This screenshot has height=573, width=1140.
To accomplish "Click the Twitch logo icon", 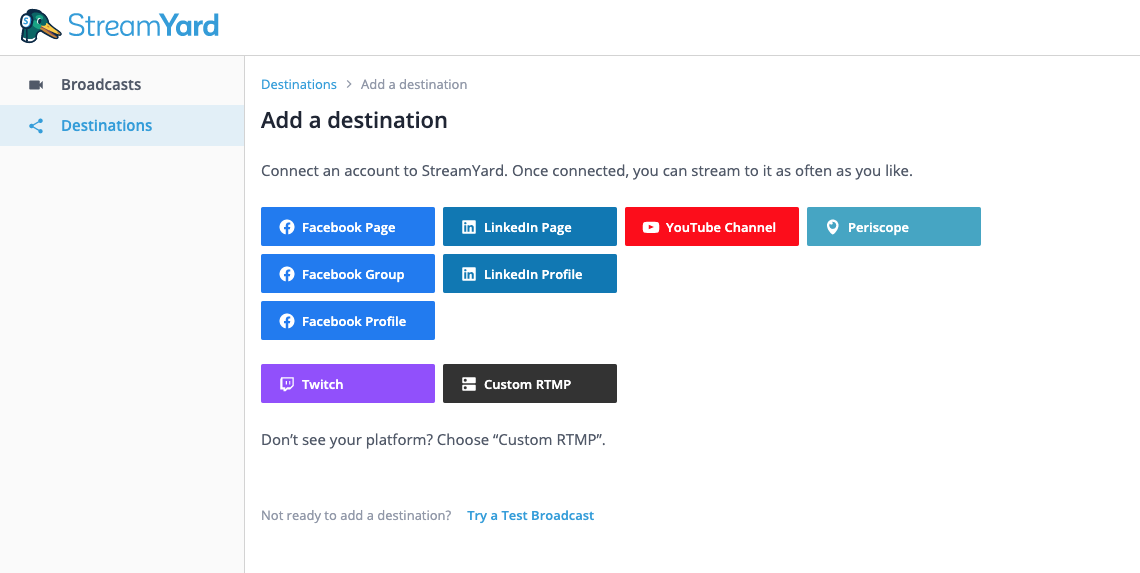I will click(287, 384).
